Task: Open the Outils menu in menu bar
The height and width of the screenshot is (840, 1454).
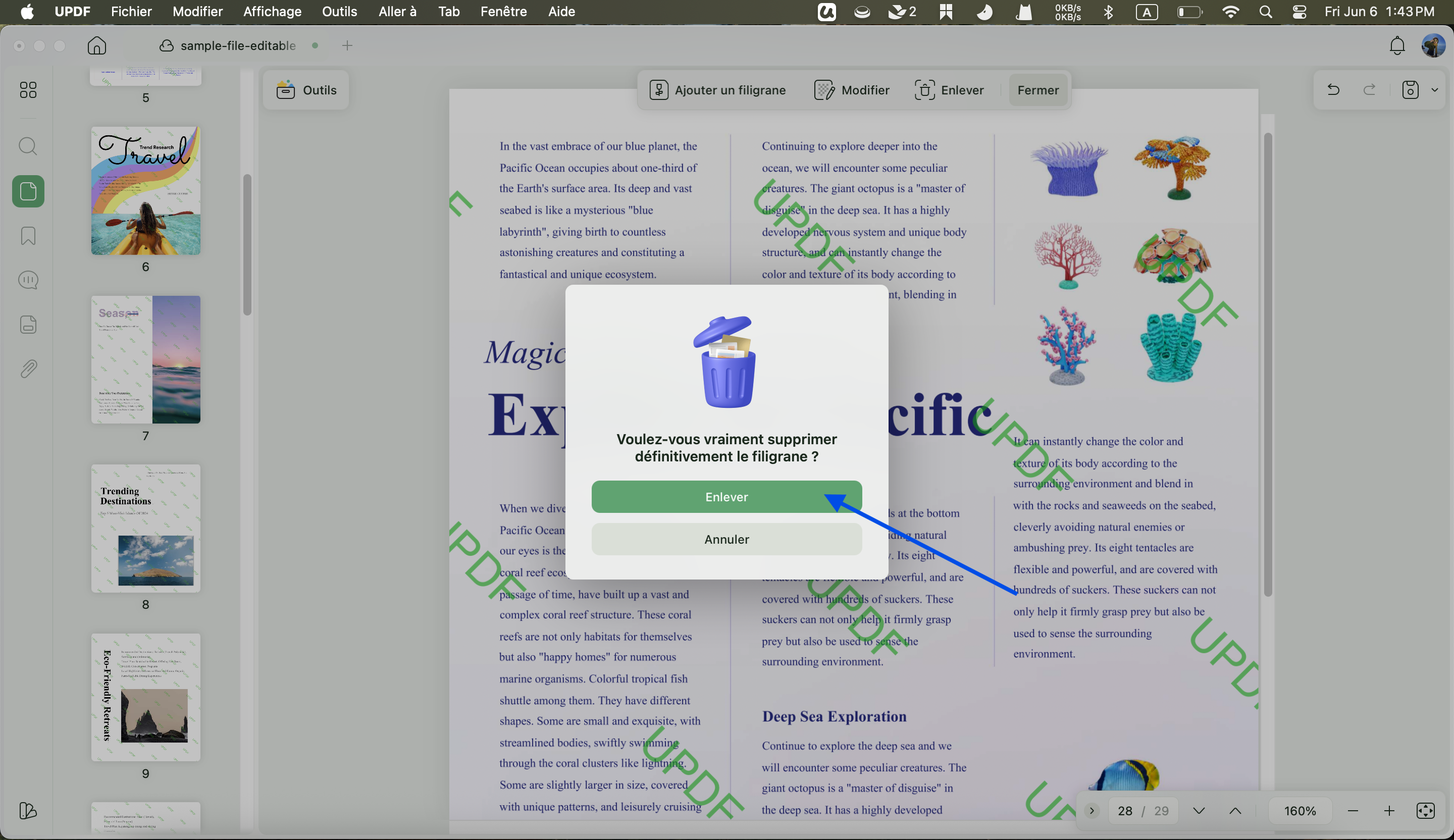Action: [x=340, y=12]
